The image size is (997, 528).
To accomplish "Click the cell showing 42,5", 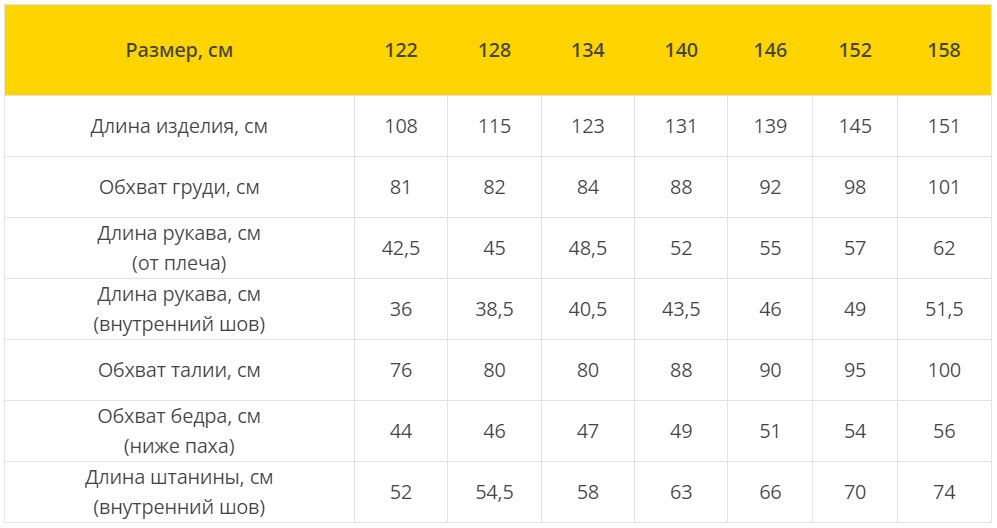I will tap(401, 248).
